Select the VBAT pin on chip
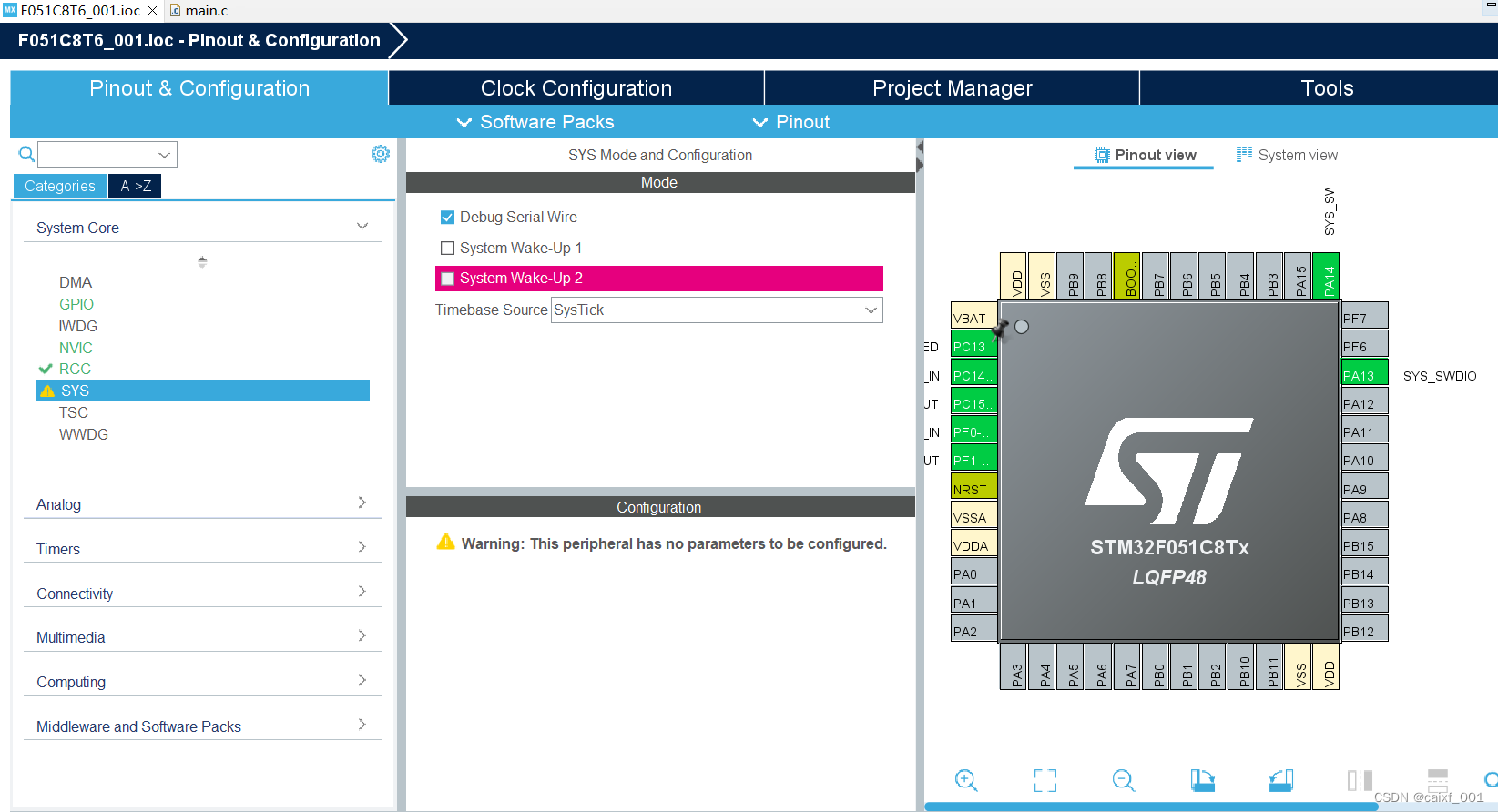Screen dimensions: 1498x812 pos(974,318)
